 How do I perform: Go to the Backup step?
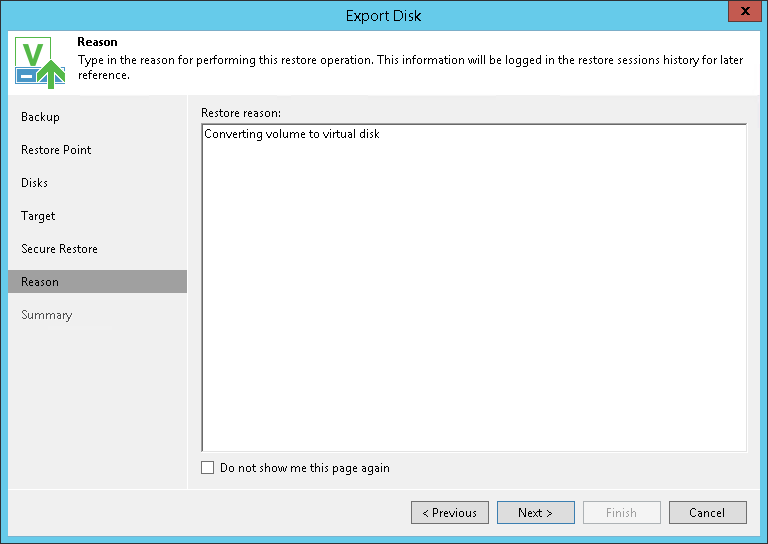(x=41, y=117)
